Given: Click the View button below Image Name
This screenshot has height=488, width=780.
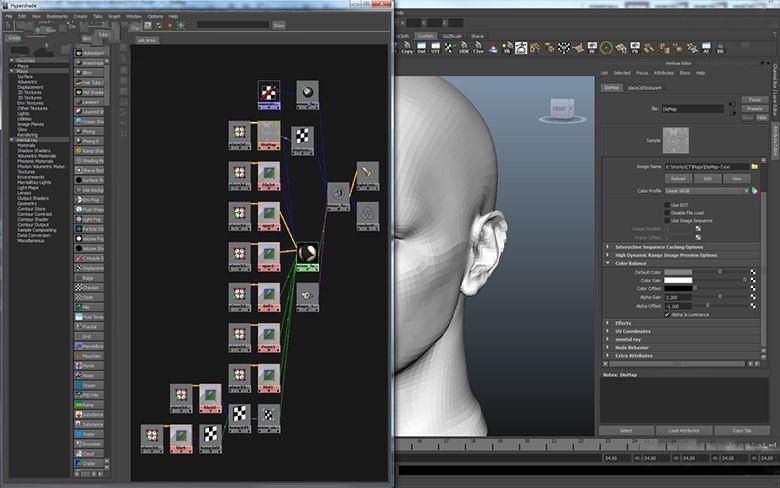Looking at the screenshot, I should click(x=737, y=178).
